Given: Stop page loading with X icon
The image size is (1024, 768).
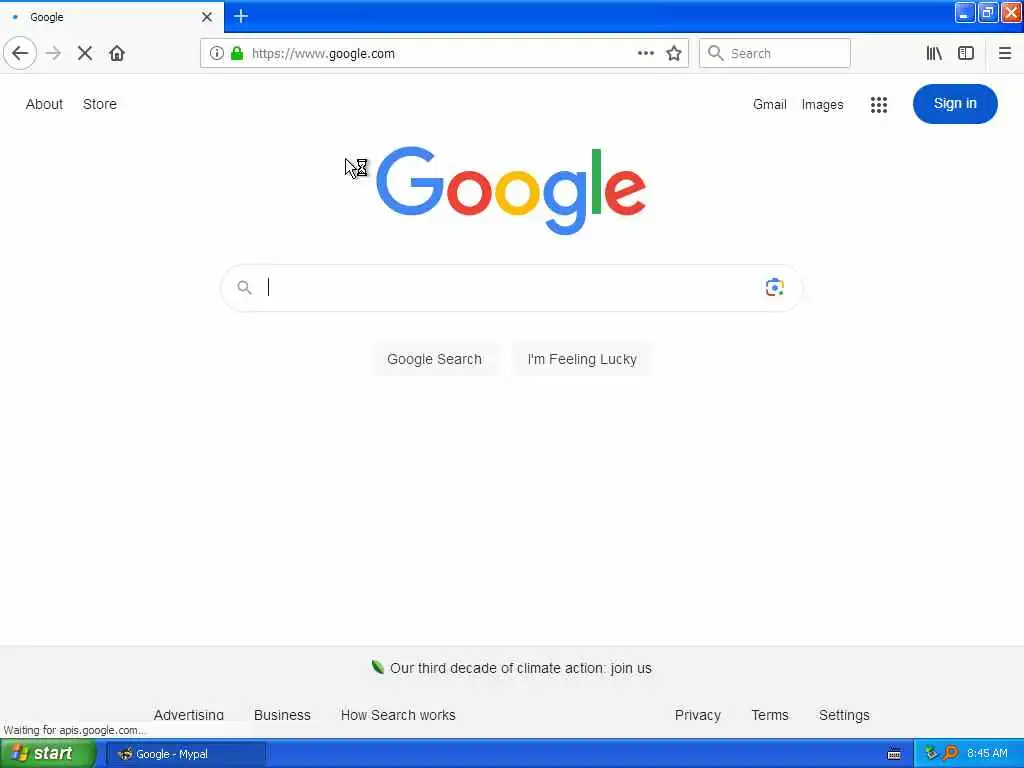Looking at the screenshot, I should (x=85, y=54).
